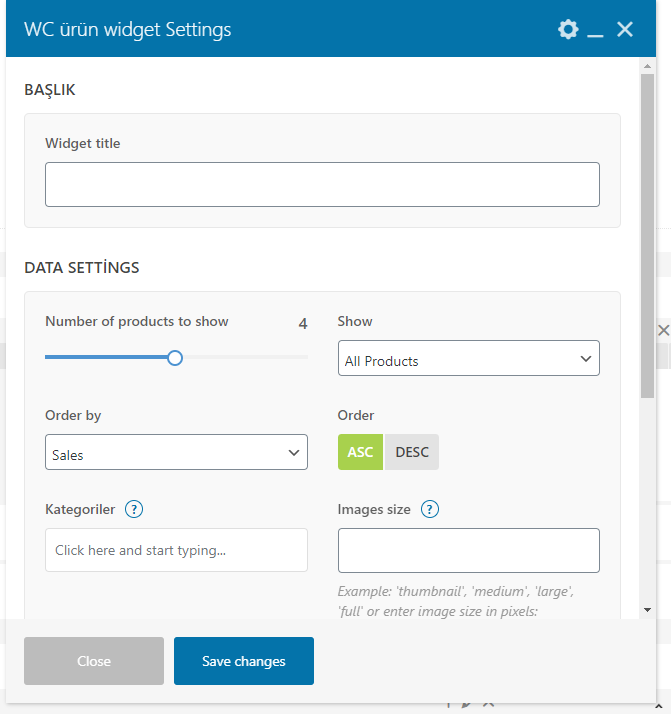Minimize the WC ürün widget Settings panel
The height and width of the screenshot is (717, 671).
point(596,32)
